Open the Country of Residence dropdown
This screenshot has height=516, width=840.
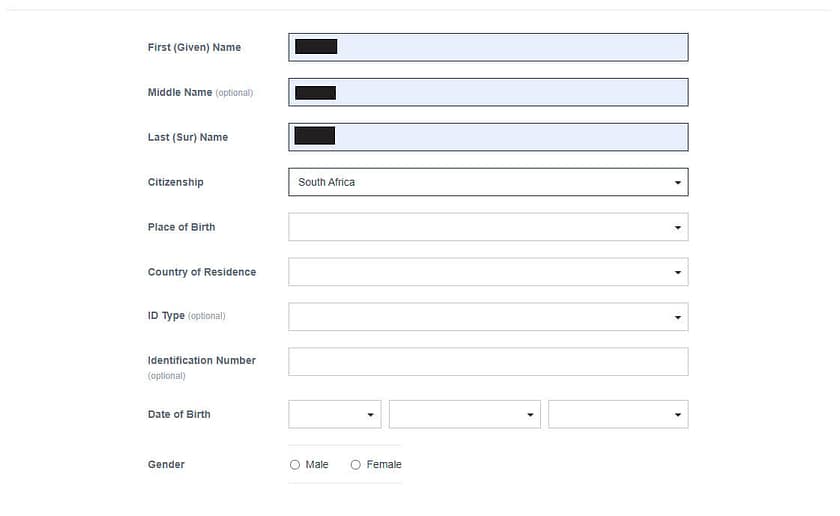(487, 272)
